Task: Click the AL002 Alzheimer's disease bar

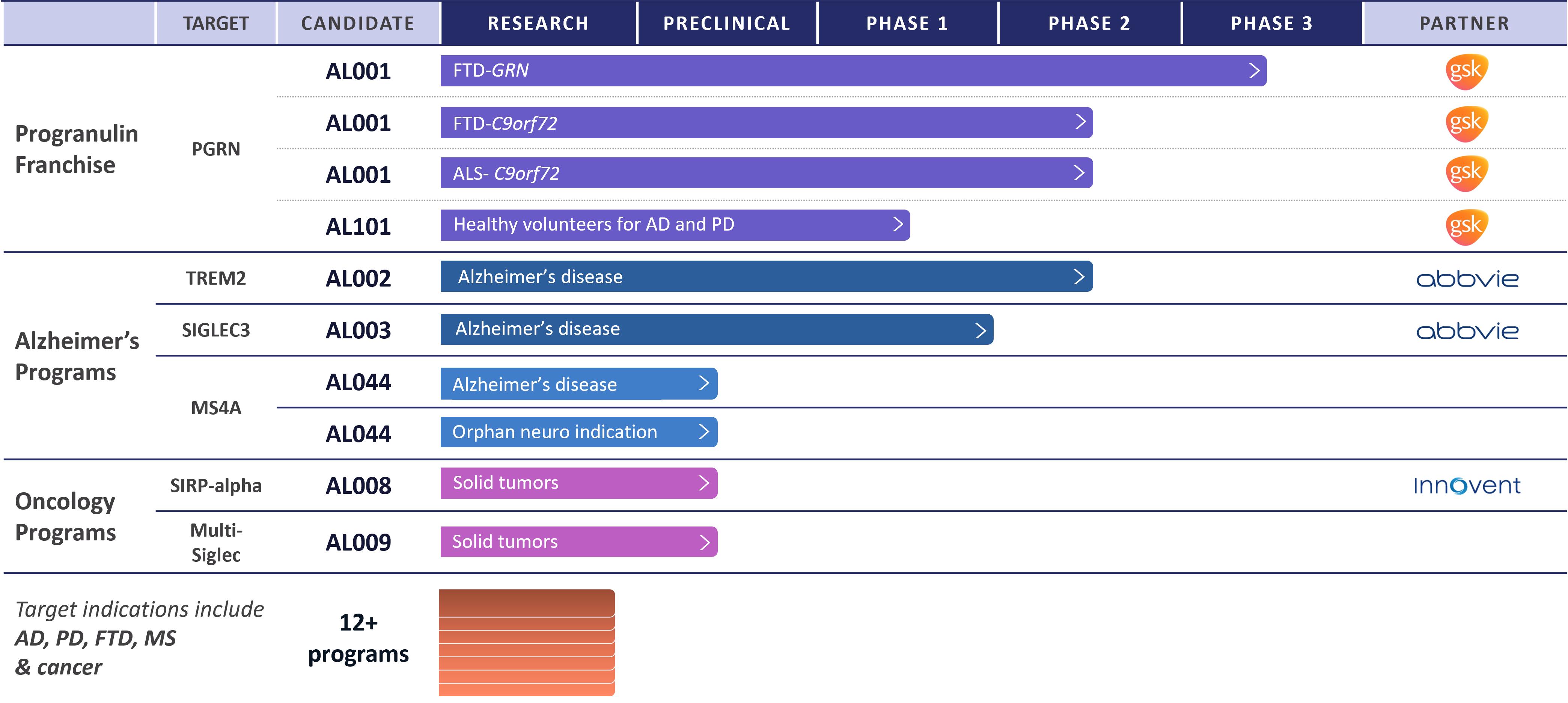Action: point(766,276)
